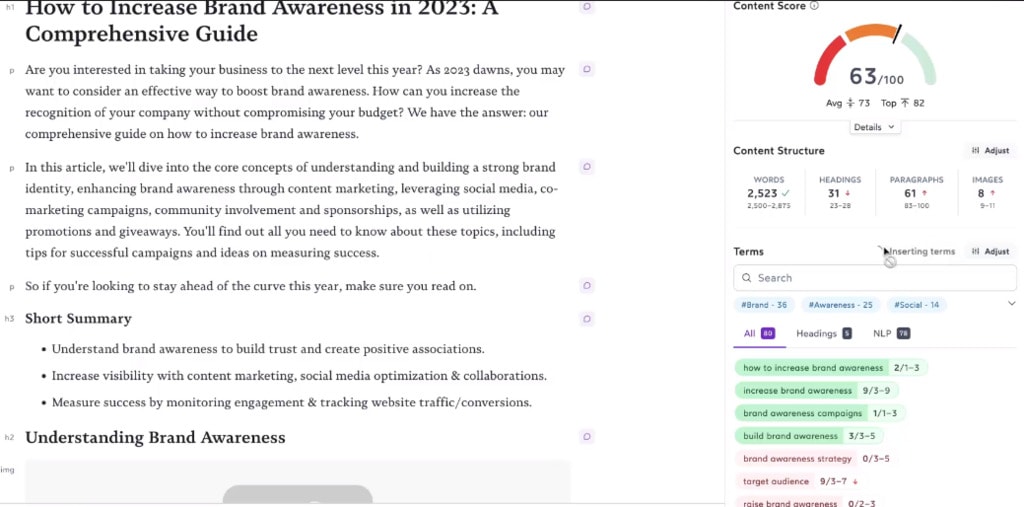Screen dimensions: 1024x507
Task: Toggle the #Brand - 36 filter tag
Action: point(764,305)
